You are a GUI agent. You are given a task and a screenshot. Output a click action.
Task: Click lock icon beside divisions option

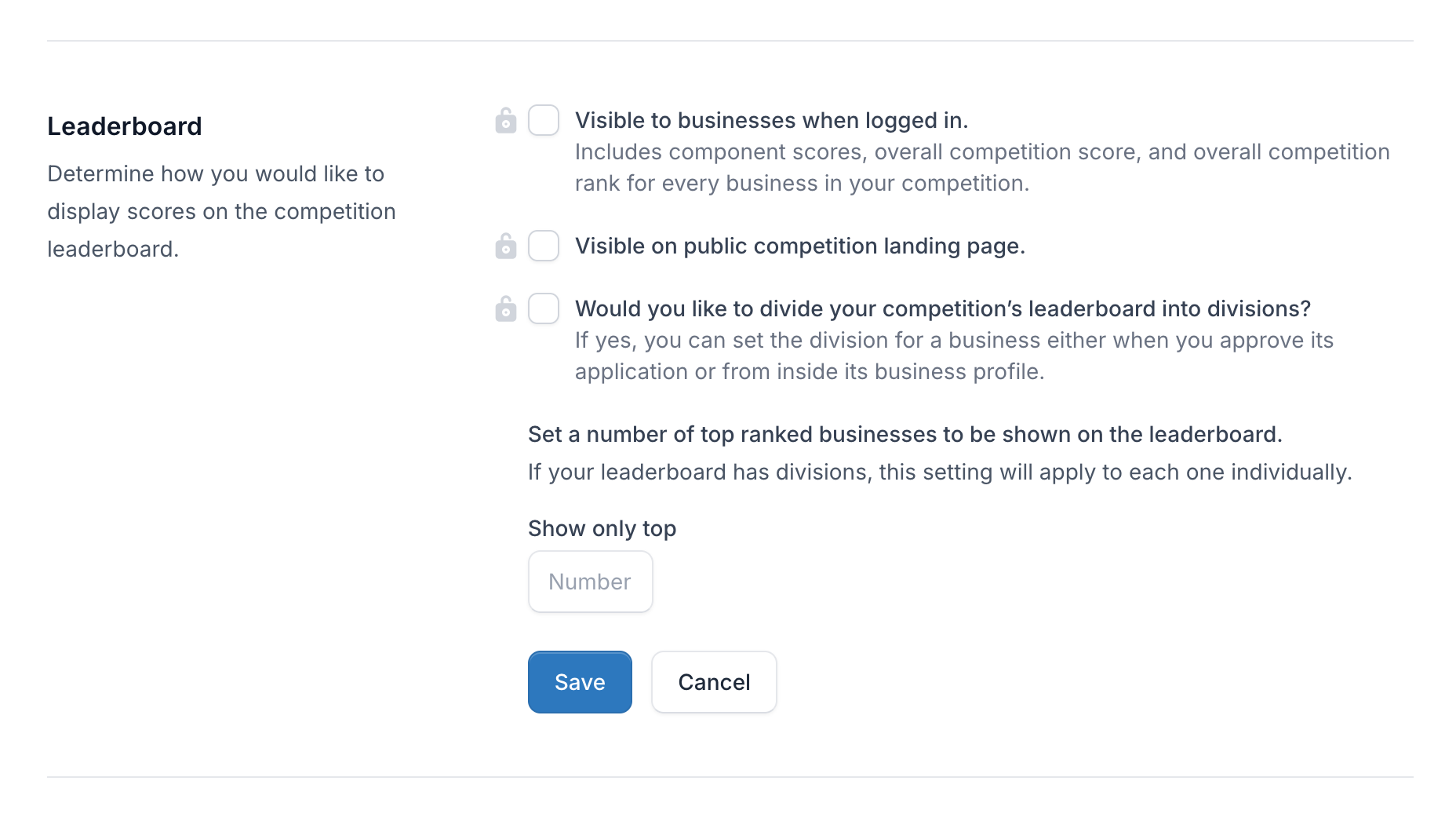point(506,309)
